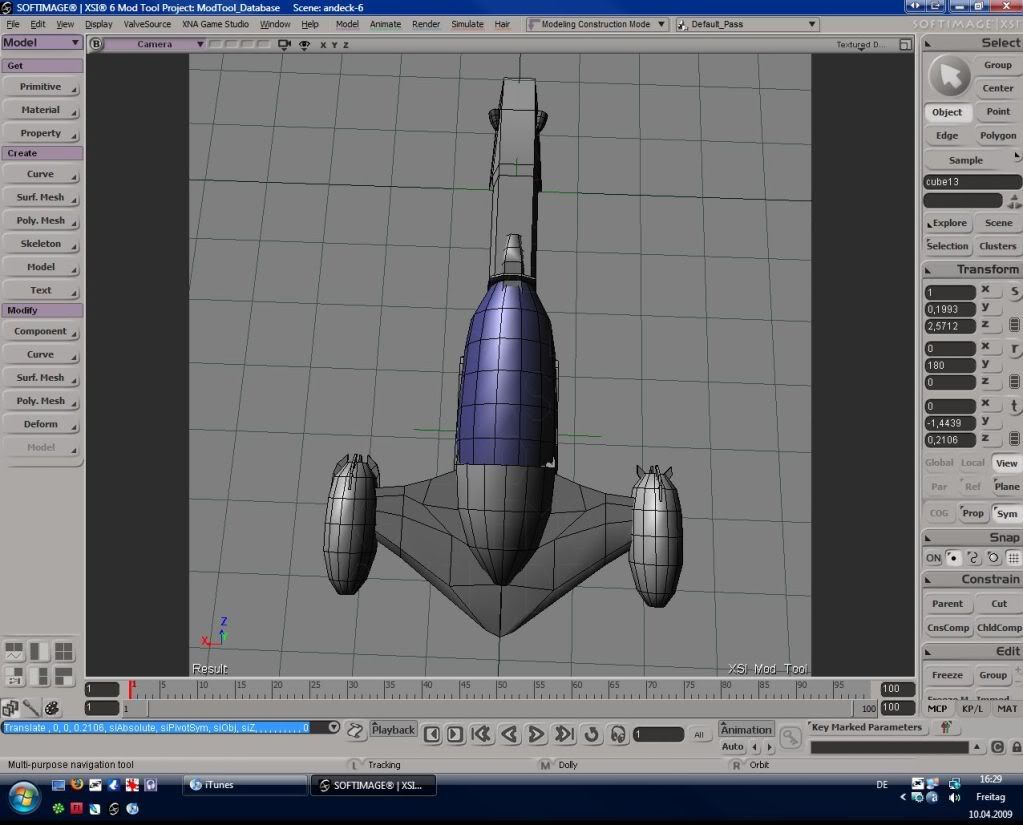
Task: Click the object name field cube13
Action: pyautogui.click(x=971, y=182)
